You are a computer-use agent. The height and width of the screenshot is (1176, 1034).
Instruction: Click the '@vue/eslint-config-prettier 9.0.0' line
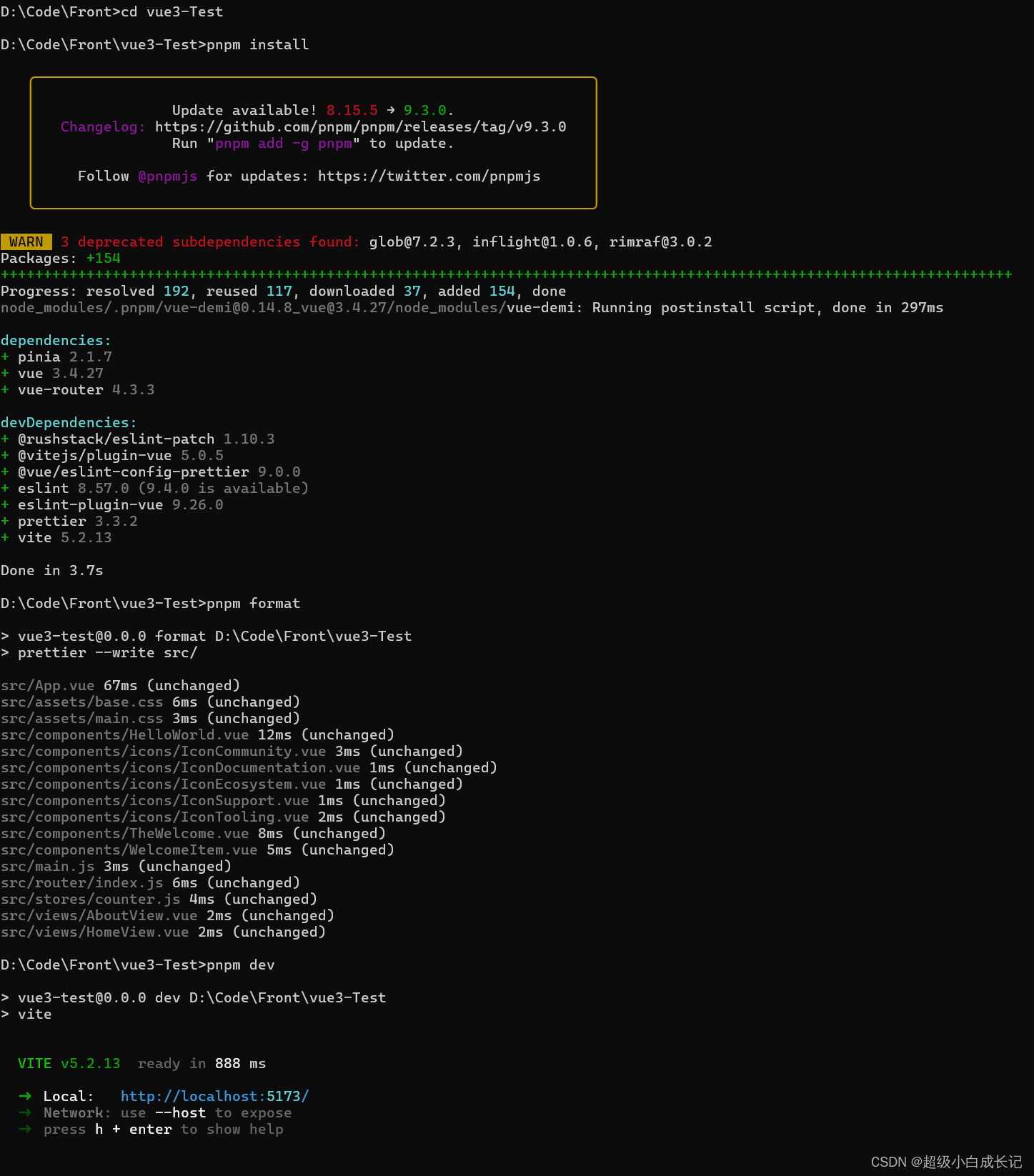[151, 472]
